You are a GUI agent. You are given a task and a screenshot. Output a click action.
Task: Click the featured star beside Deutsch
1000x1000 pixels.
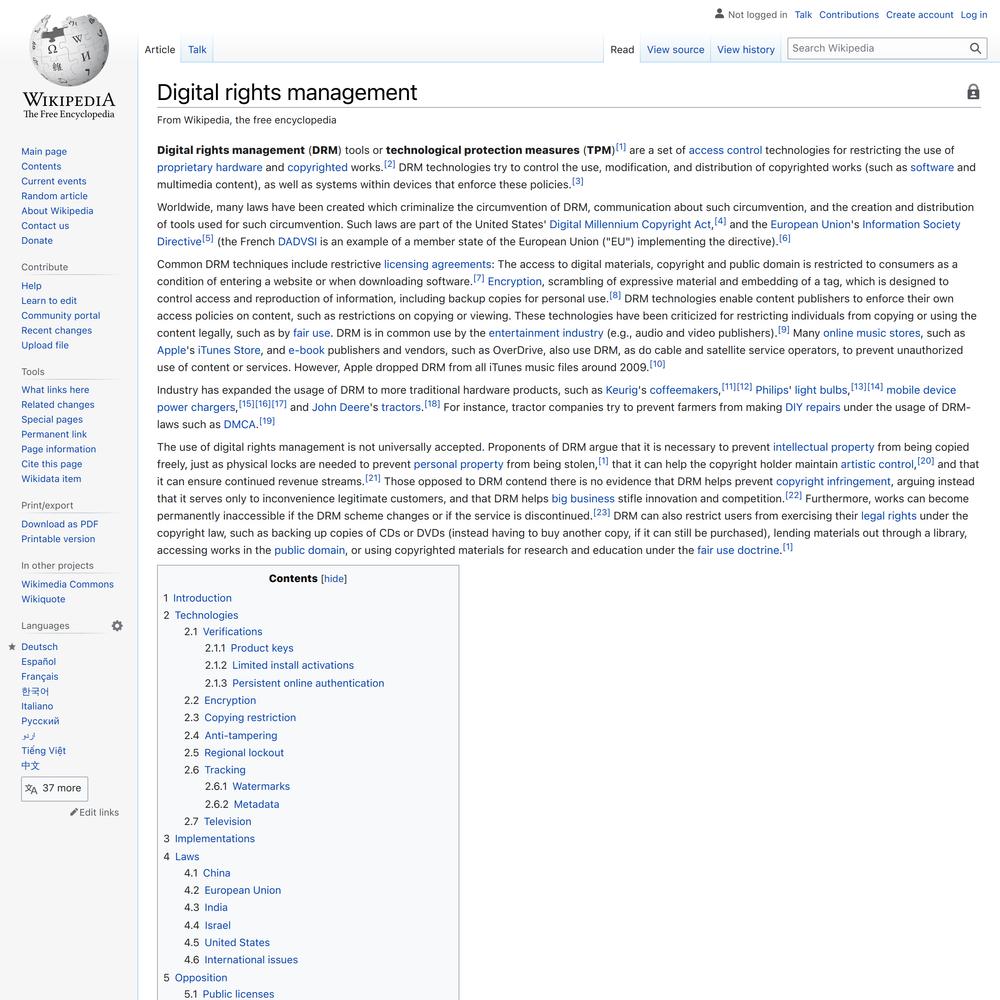[x=11, y=647]
